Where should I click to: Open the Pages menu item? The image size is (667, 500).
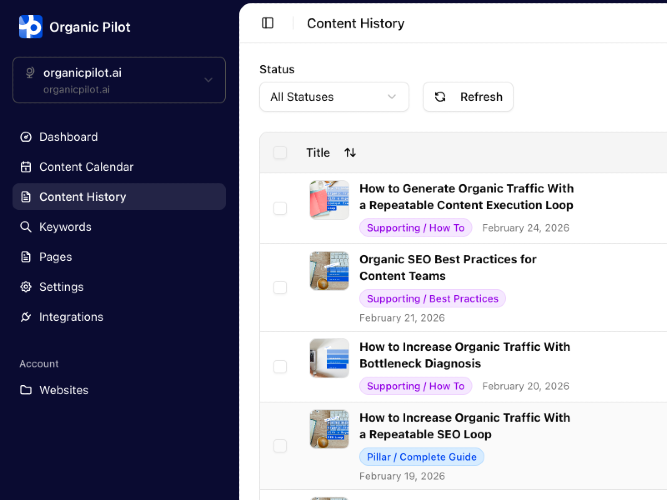pos(56,257)
